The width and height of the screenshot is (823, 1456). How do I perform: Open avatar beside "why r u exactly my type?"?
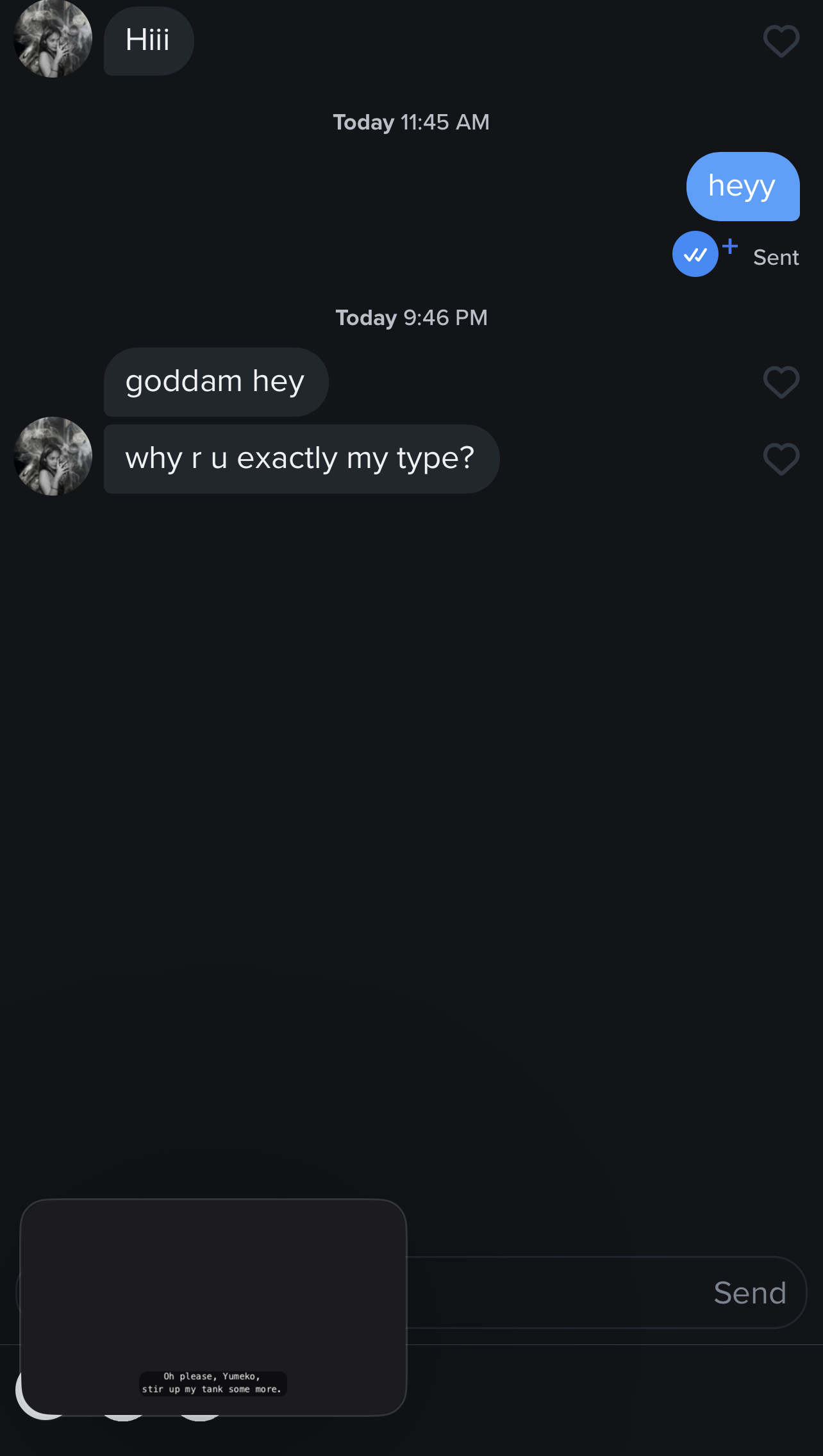pyautogui.click(x=53, y=456)
